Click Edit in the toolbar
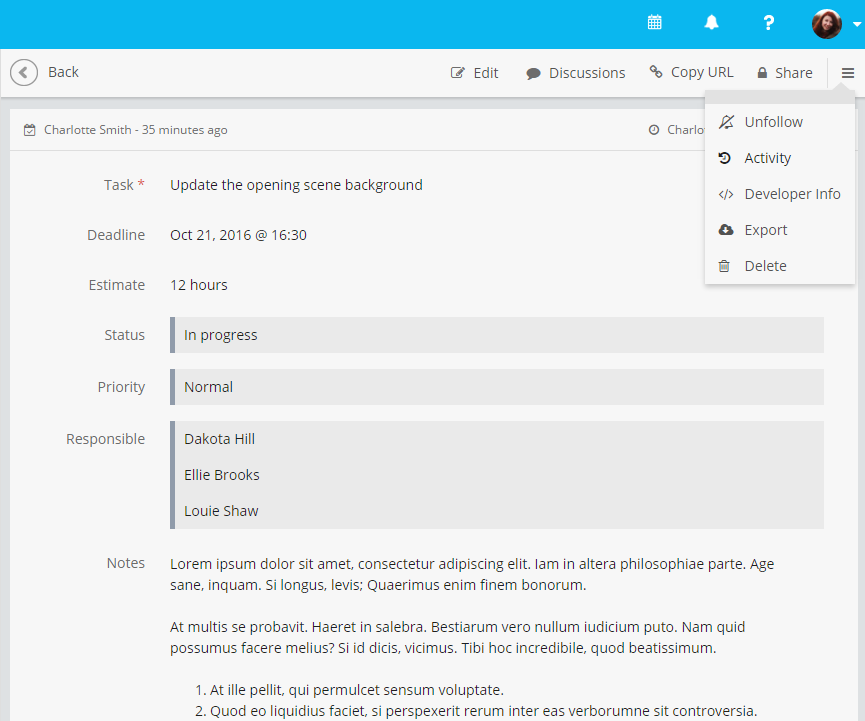This screenshot has width=865, height=721. (475, 73)
